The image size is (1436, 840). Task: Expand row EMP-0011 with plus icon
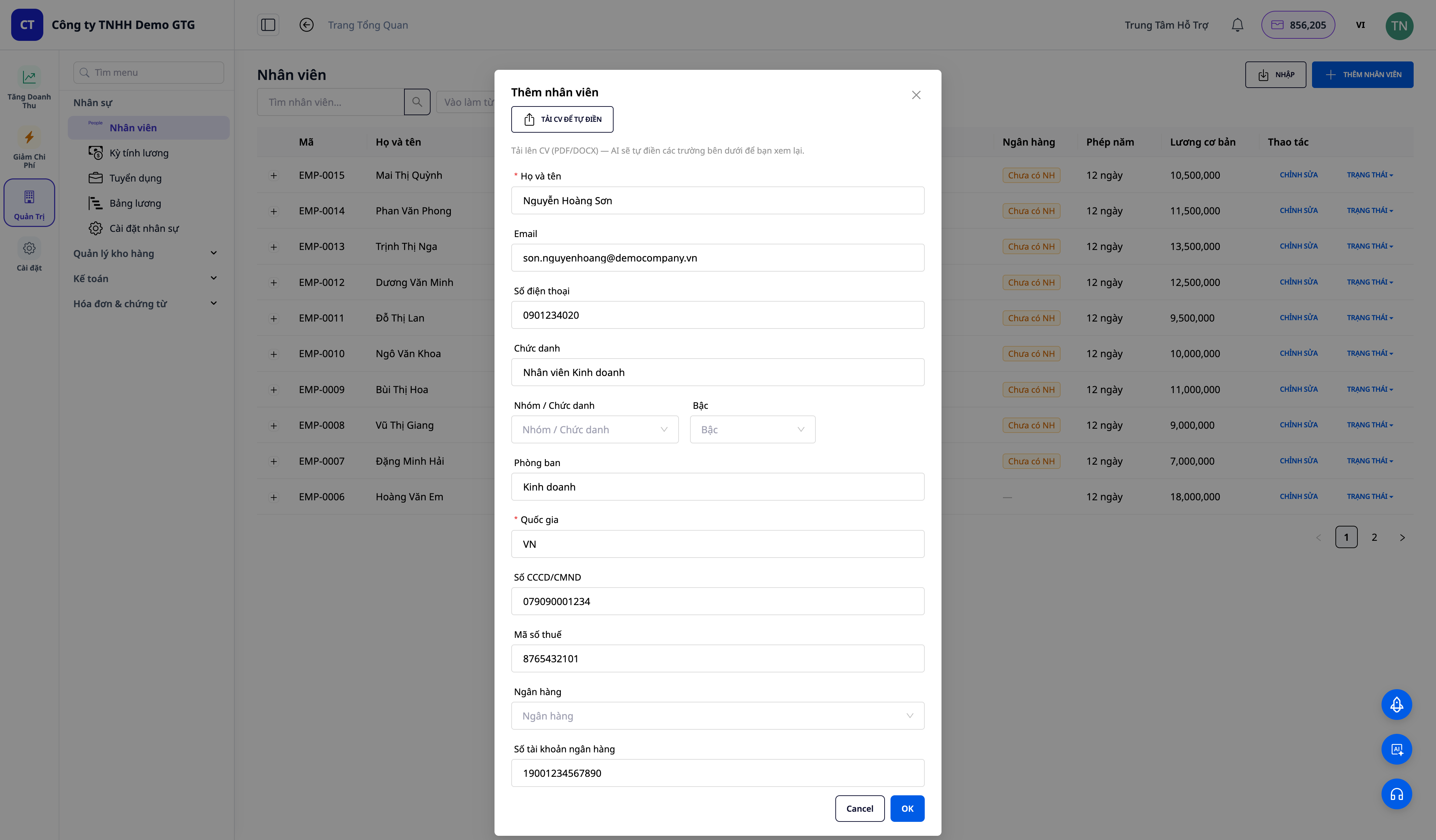coord(273,318)
